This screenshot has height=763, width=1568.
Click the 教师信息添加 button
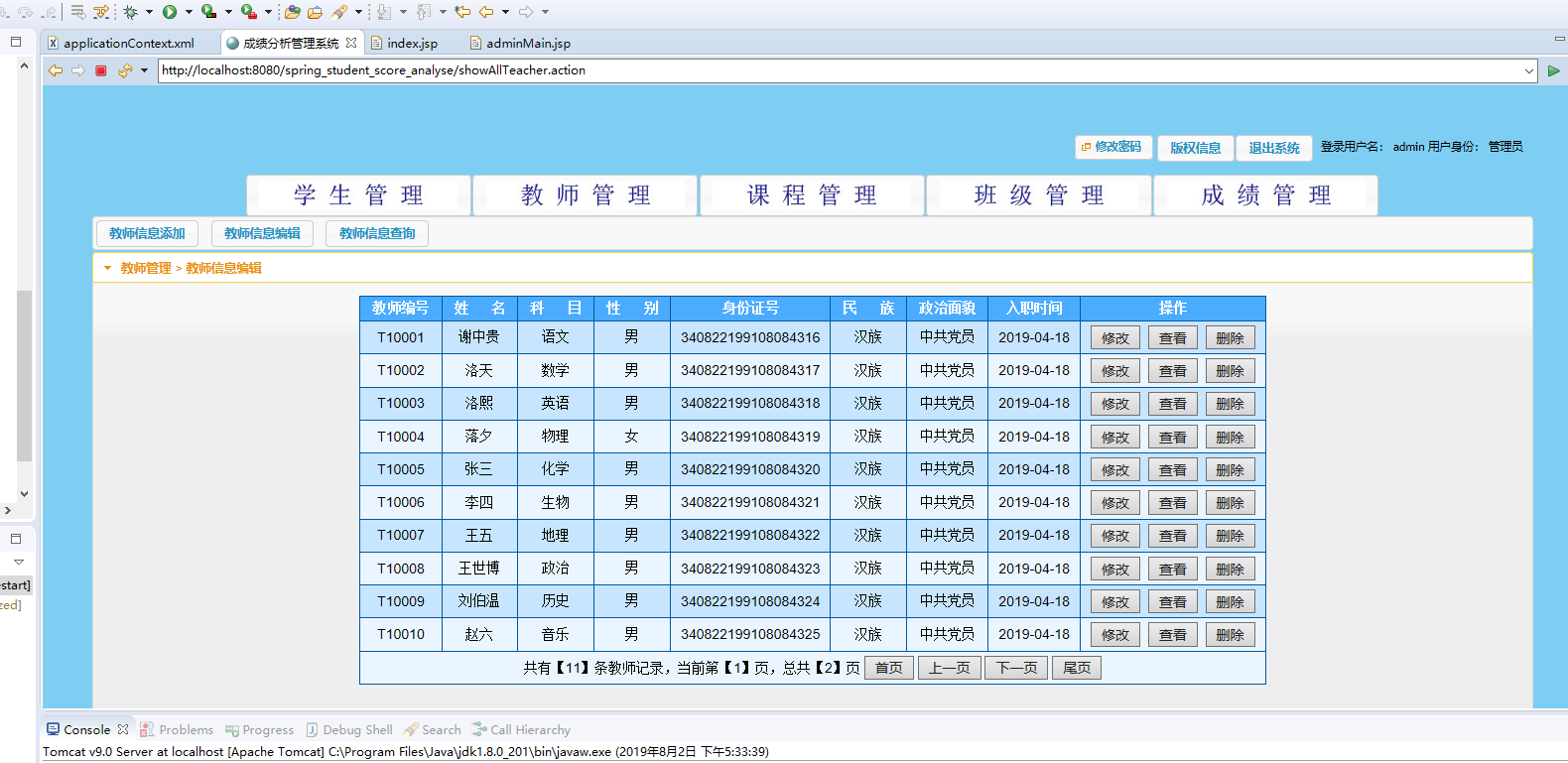click(x=147, y=233)
